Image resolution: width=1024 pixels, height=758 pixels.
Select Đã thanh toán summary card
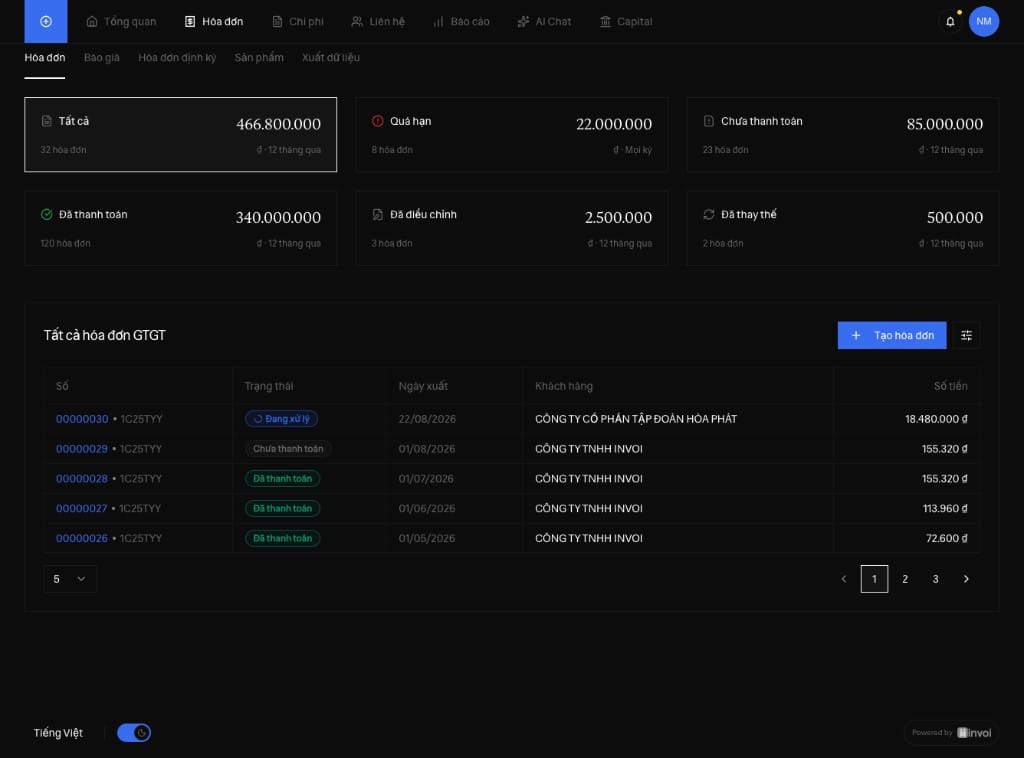coord(181,229)
